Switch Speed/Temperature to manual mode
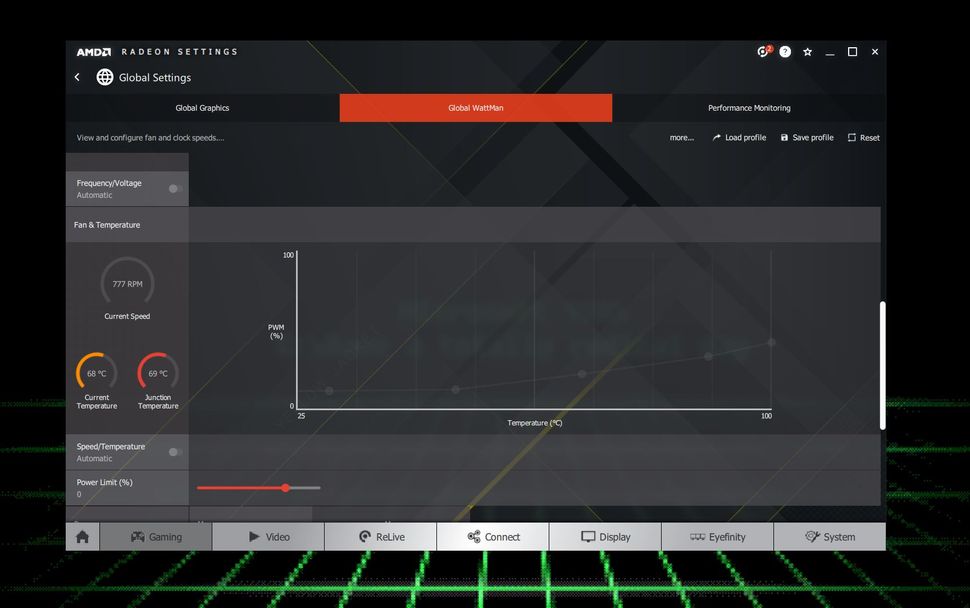This screenshot has width=970, height=608. (x=171, y=452)
